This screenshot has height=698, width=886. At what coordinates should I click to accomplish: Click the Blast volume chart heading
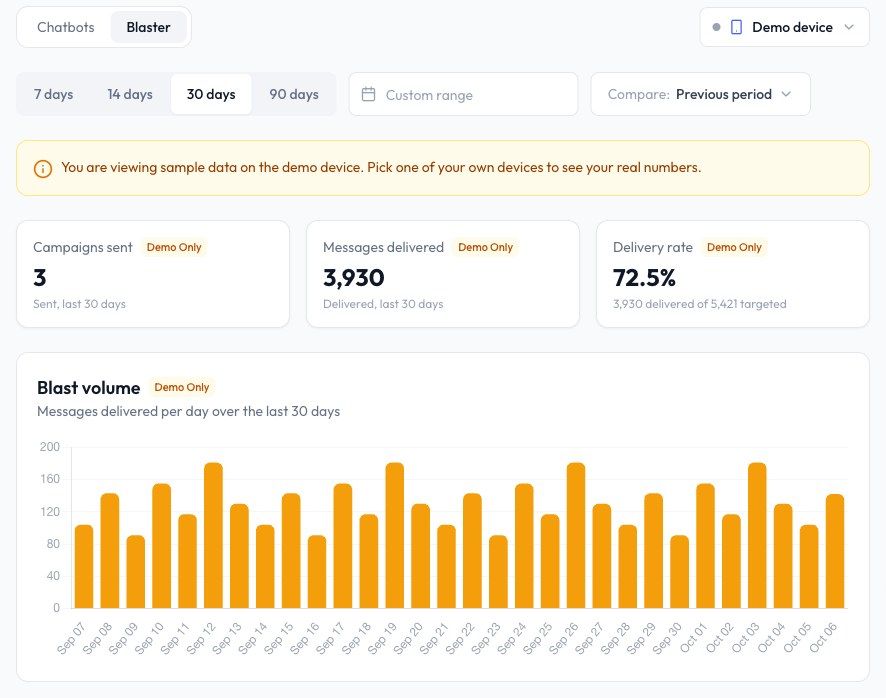[x=89, y=388]
